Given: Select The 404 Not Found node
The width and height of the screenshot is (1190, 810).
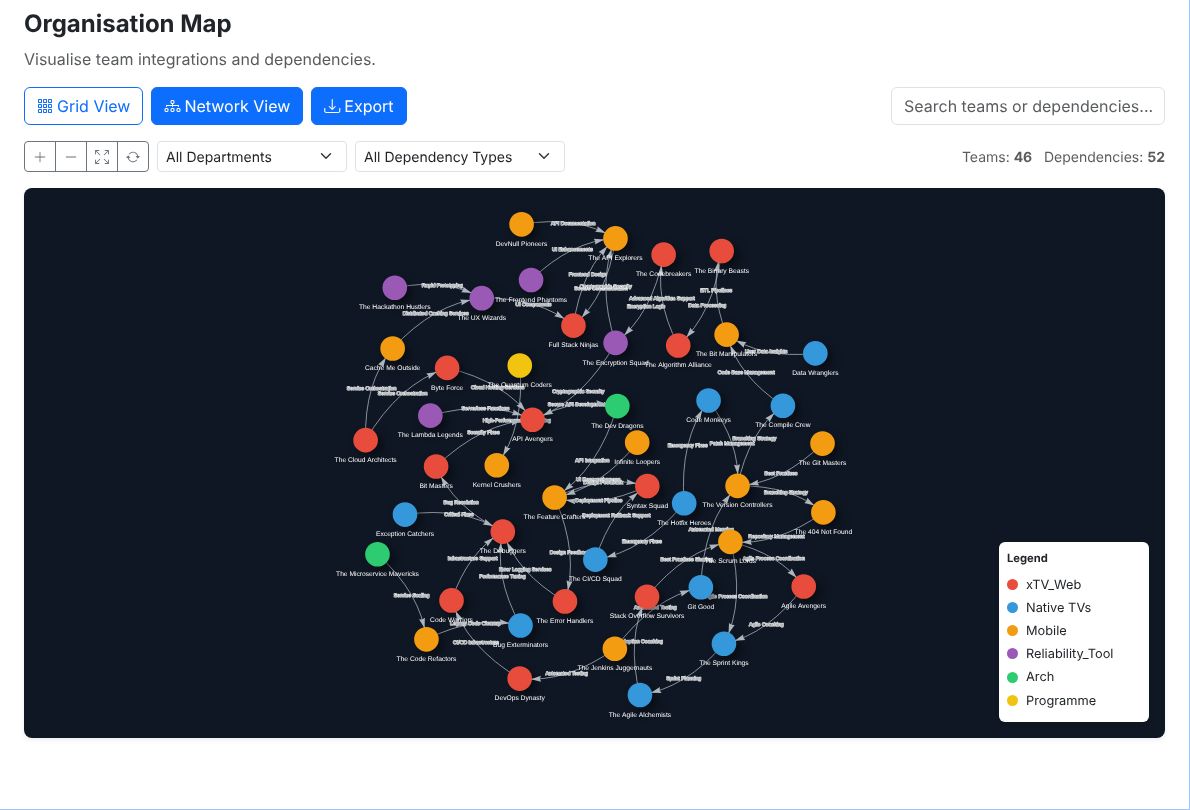Looking at the screenshot, I should pos(823,512).
